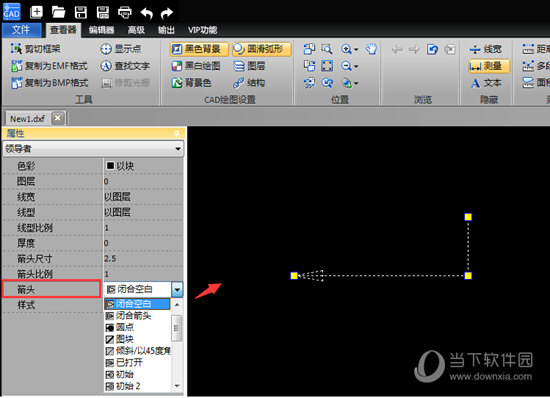Toggle 显示点 option
This screenshot has height=398, width=550.
121,49
